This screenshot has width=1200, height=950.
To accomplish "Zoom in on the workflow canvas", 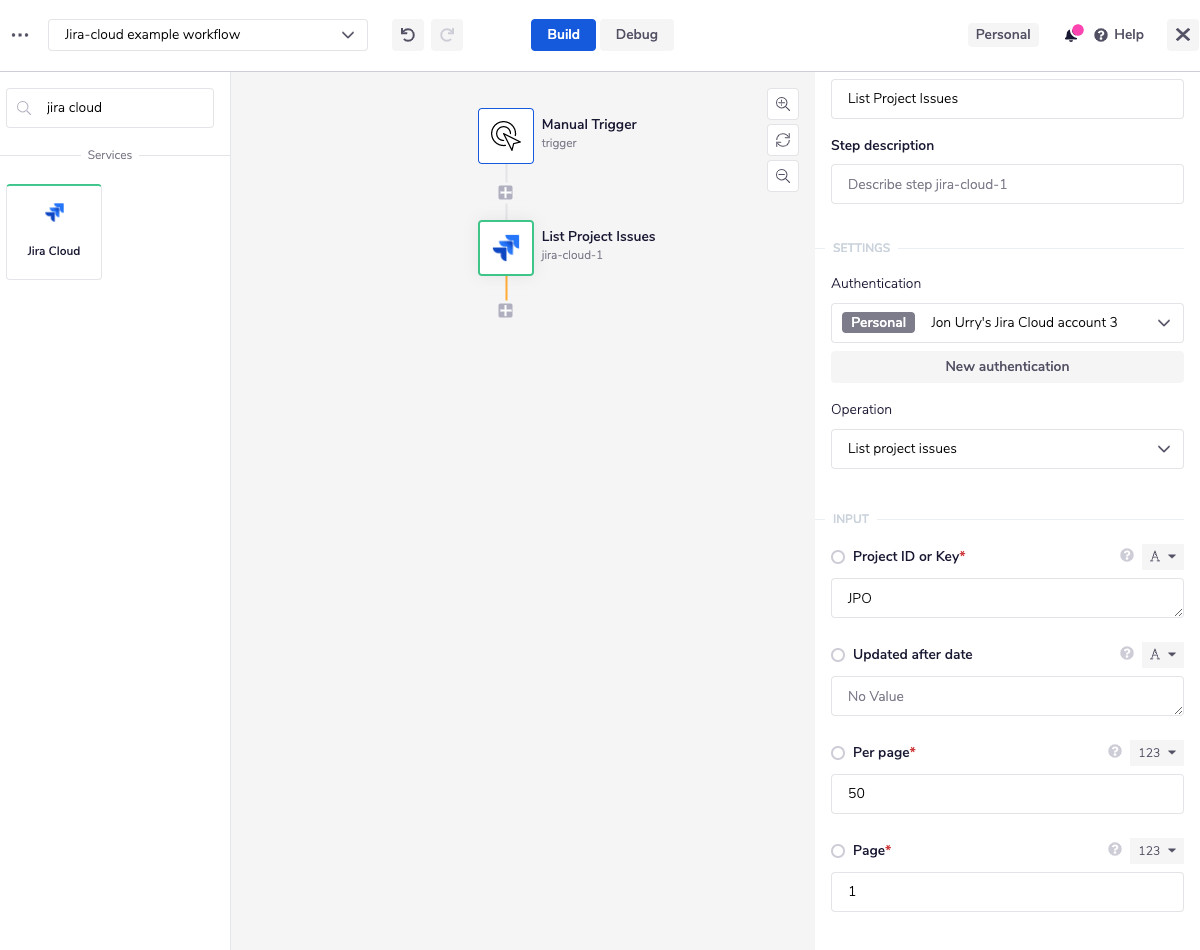I will pyautogui.click(x=783, y=104).
